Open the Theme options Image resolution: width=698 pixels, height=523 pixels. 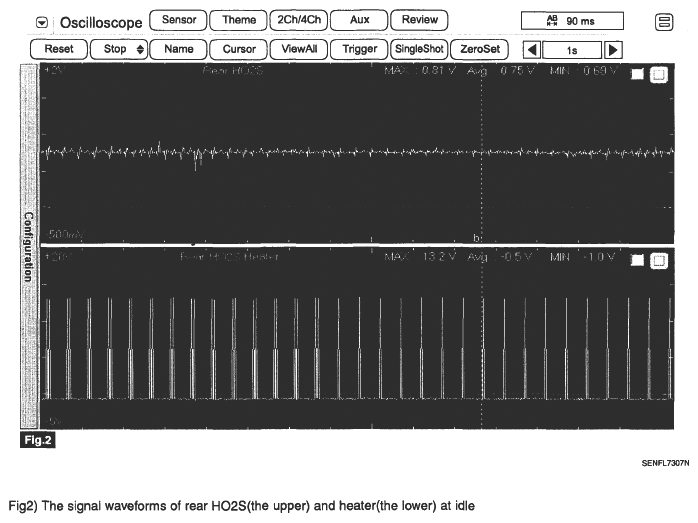(x=238, y=20)
